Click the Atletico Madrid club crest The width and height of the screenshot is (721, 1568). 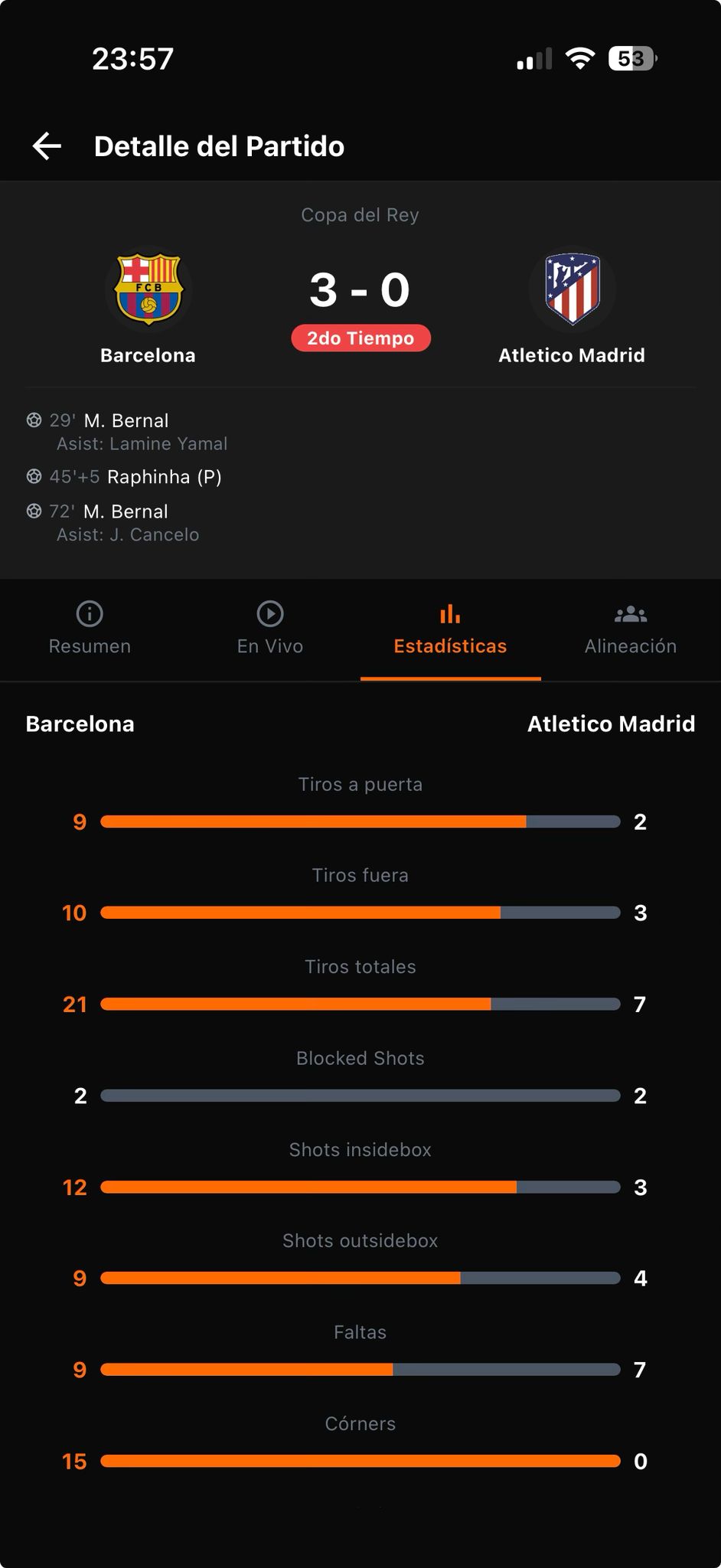click(573, 289)
